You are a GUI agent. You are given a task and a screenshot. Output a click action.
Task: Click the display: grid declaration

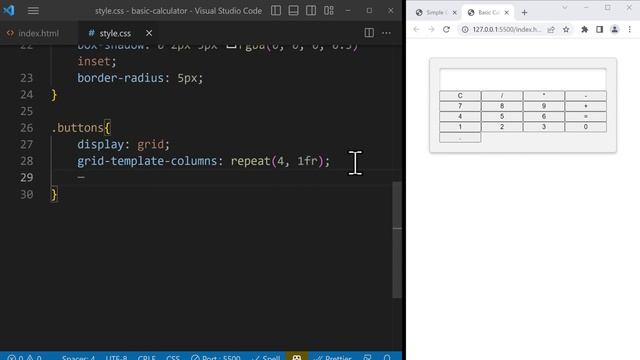(x=123, y=144)
